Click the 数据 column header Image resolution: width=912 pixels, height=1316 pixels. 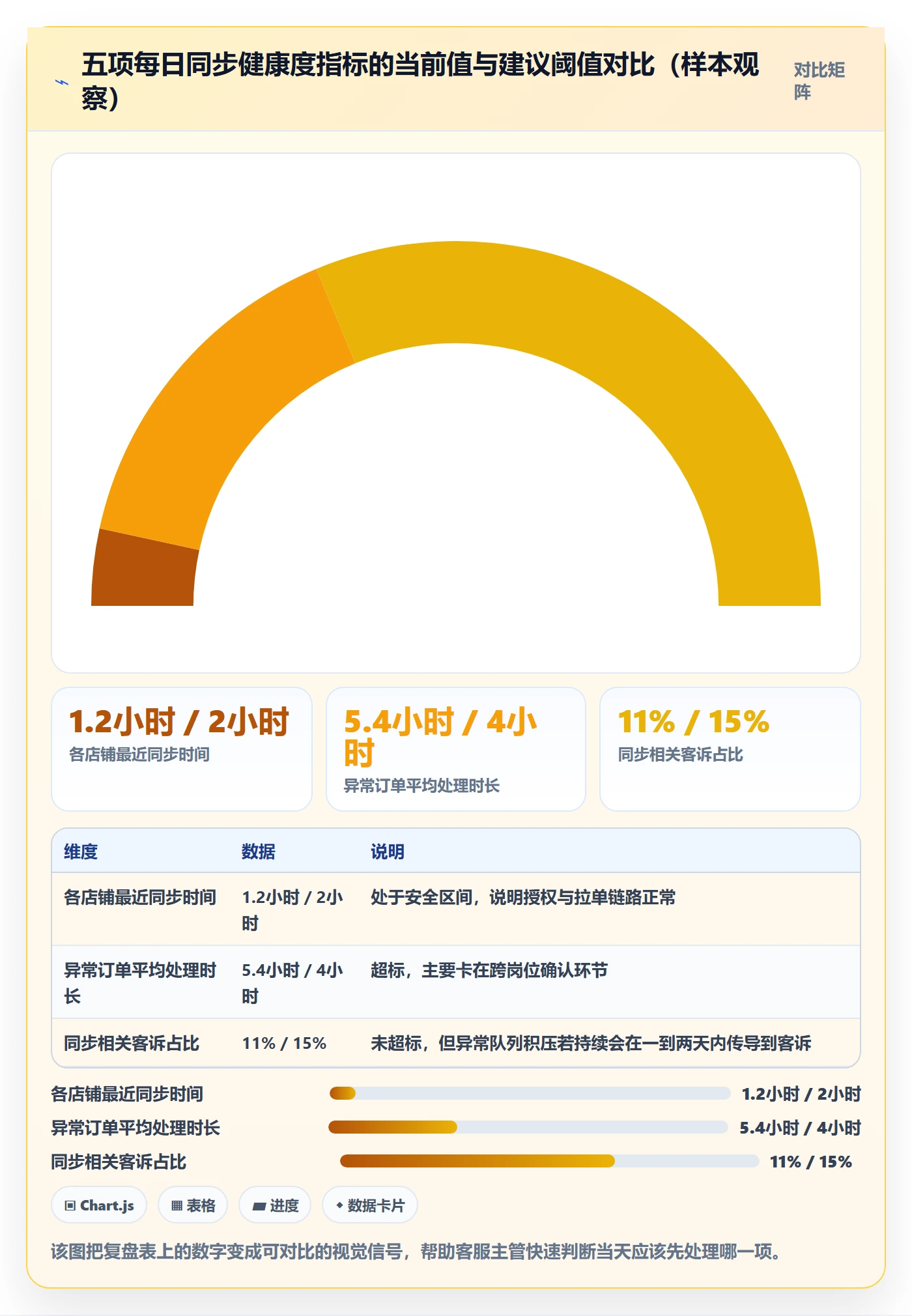259,851
